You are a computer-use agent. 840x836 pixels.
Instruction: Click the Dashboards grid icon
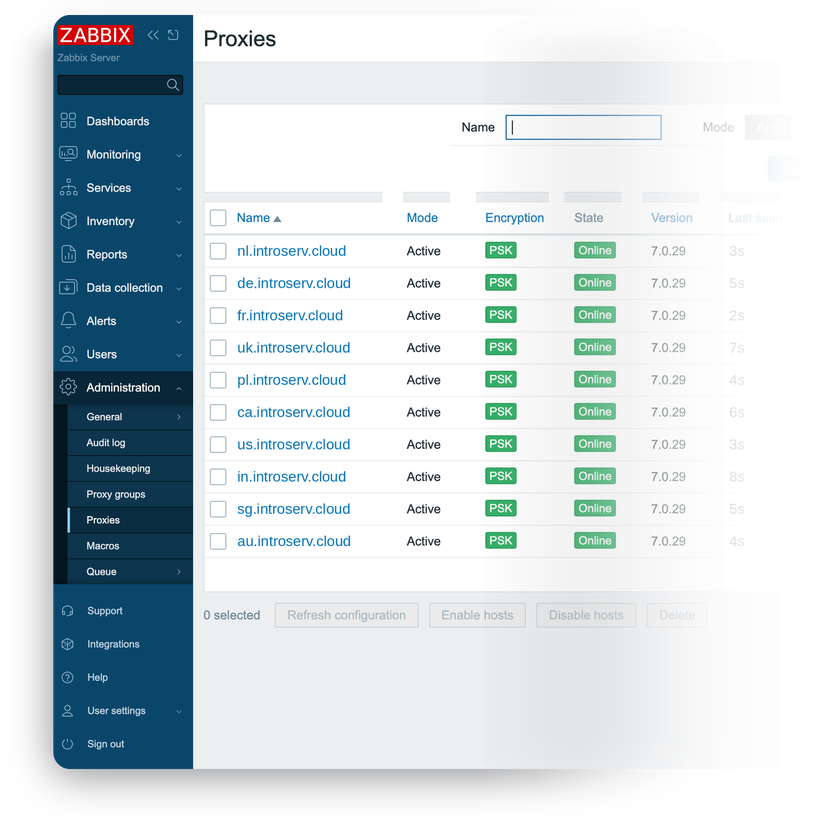click(x=69, y=120)
